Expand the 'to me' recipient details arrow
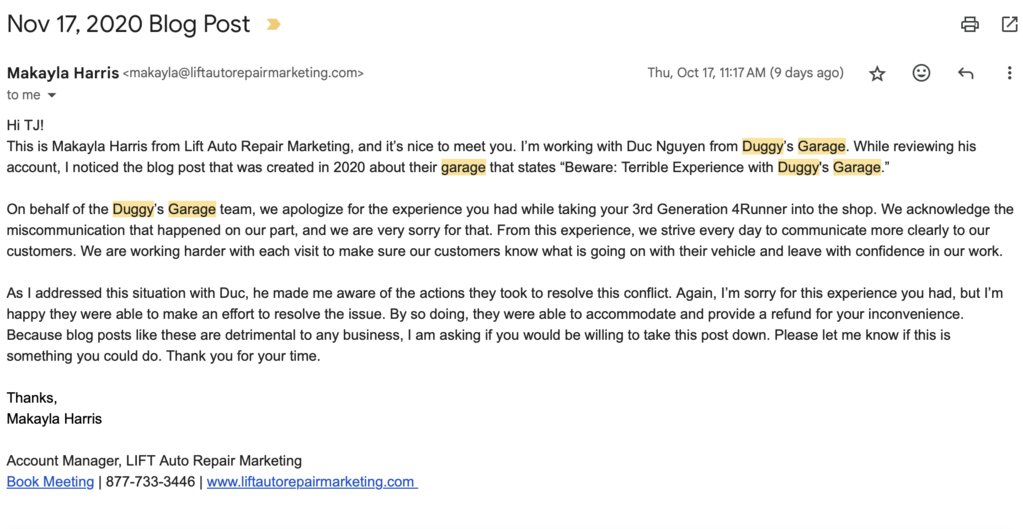This screenshot has width=1023, height=529. pyautogui.click(x=52, y=96)
